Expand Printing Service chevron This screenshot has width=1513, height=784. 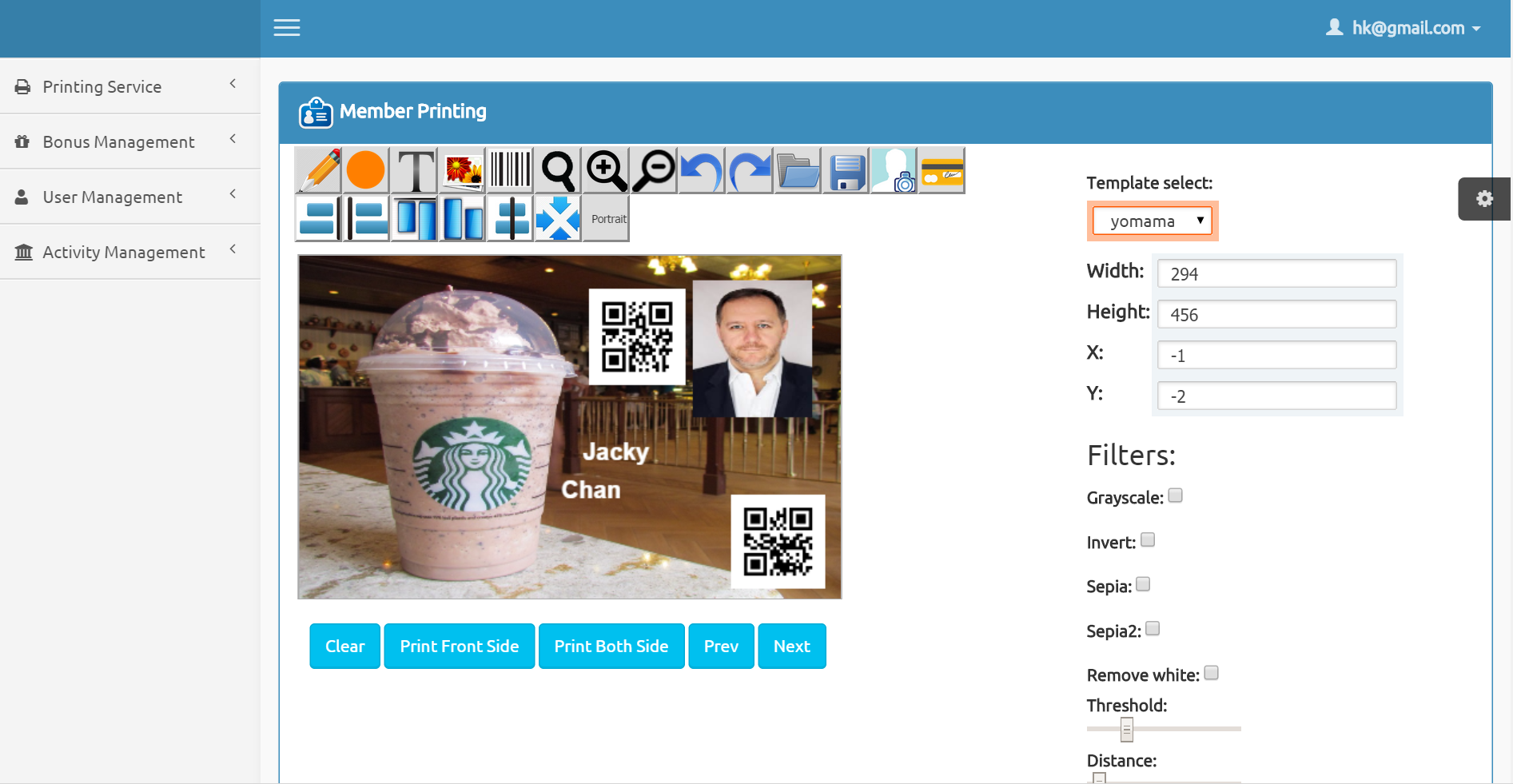click(x=233, y=83)
